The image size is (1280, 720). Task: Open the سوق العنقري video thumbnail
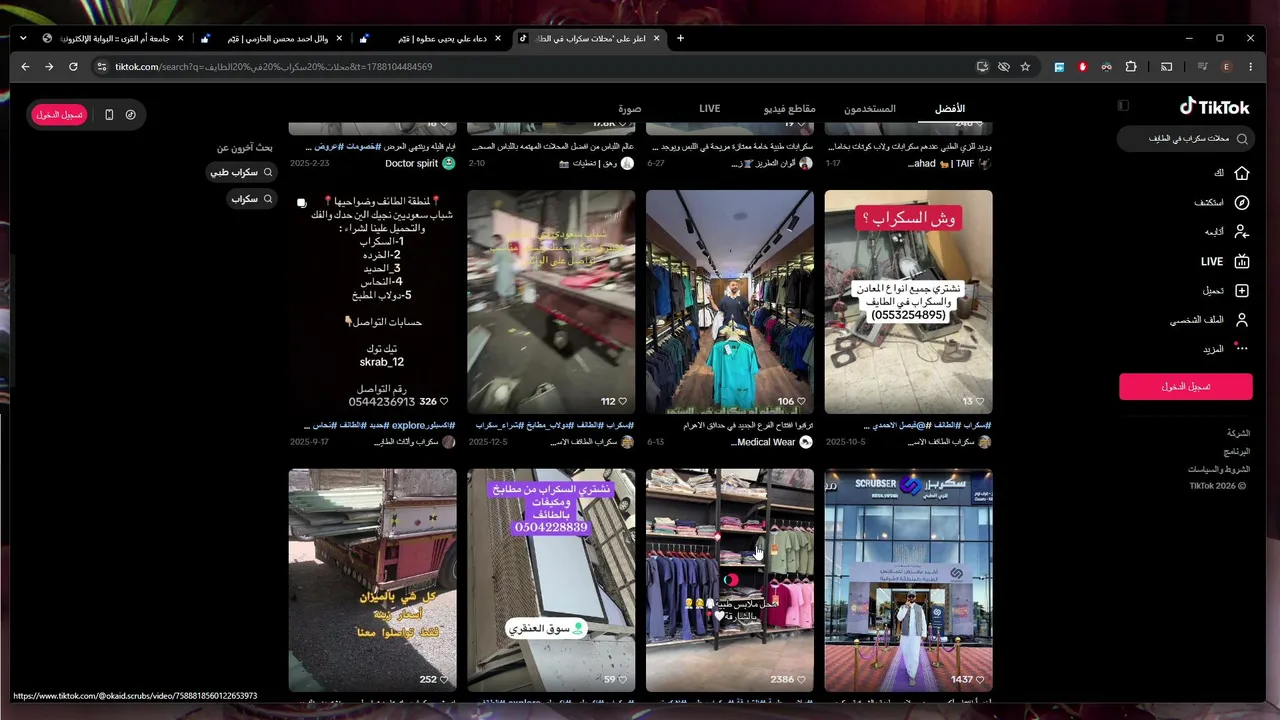[551, 580]
